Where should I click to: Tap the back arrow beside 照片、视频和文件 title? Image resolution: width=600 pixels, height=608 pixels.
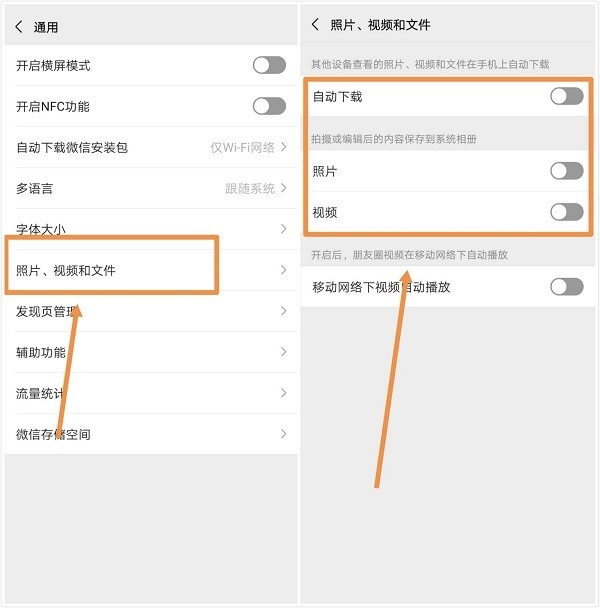(315, 24)
